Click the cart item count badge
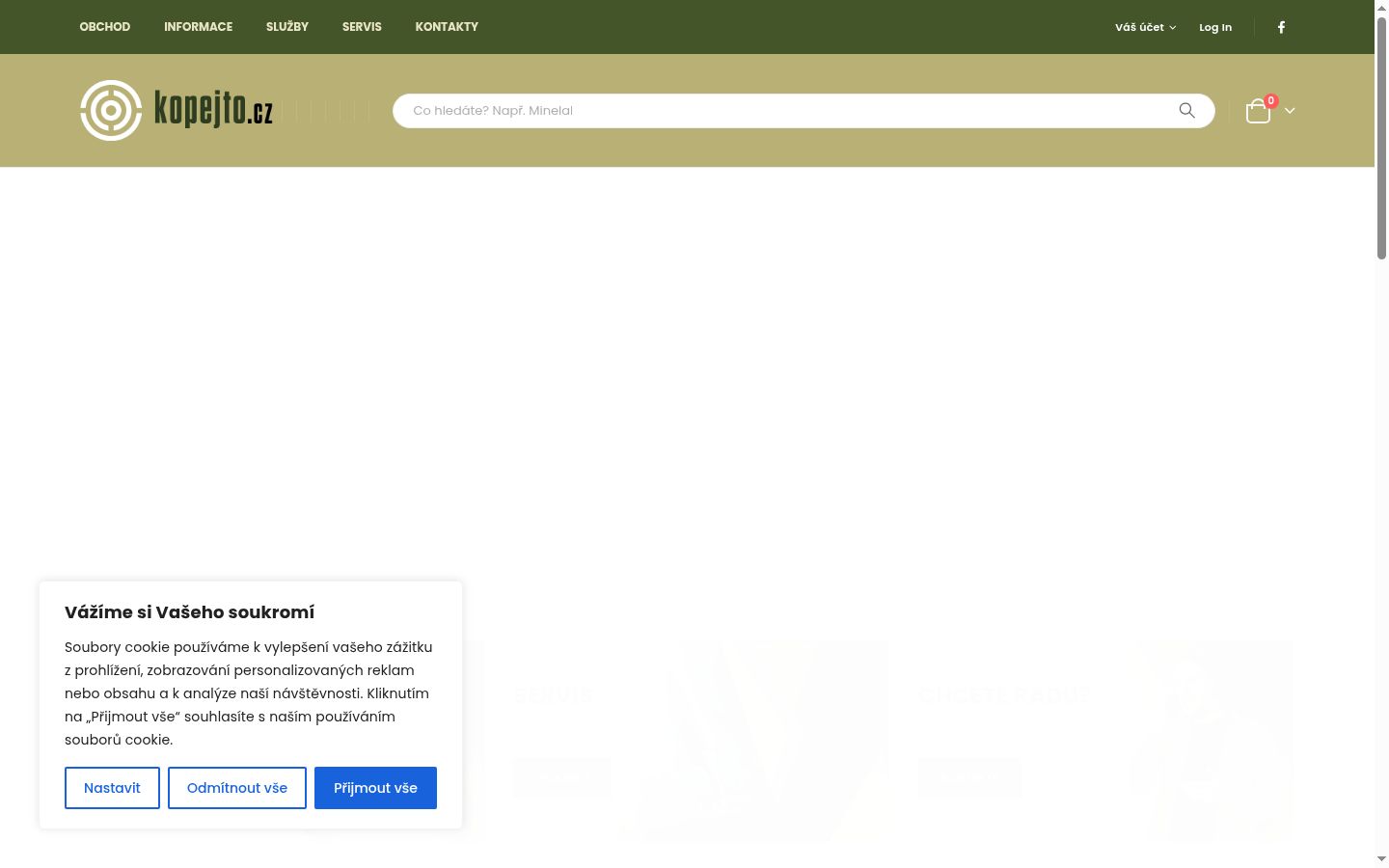Screen dimensions: 1389x868 click(1271, 100)
